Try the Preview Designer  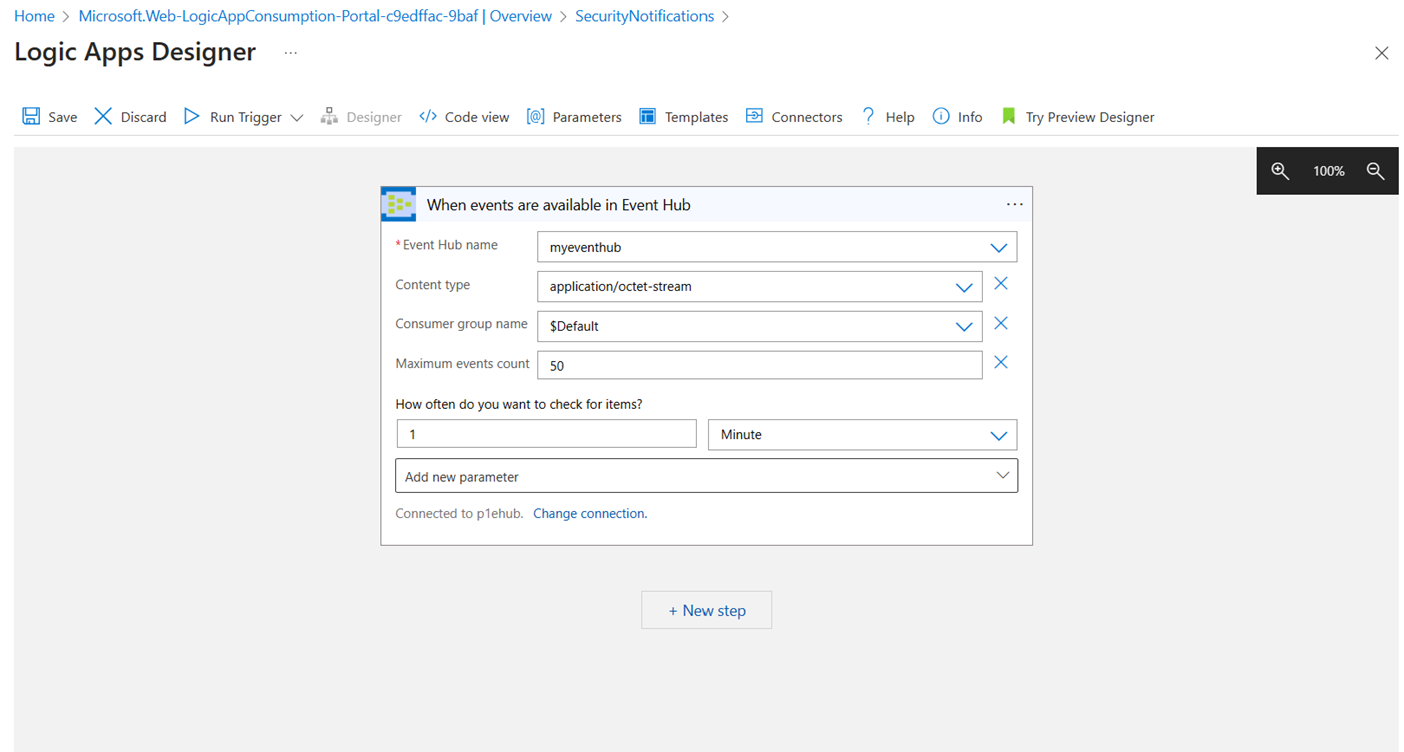(x=1078, y=117)
